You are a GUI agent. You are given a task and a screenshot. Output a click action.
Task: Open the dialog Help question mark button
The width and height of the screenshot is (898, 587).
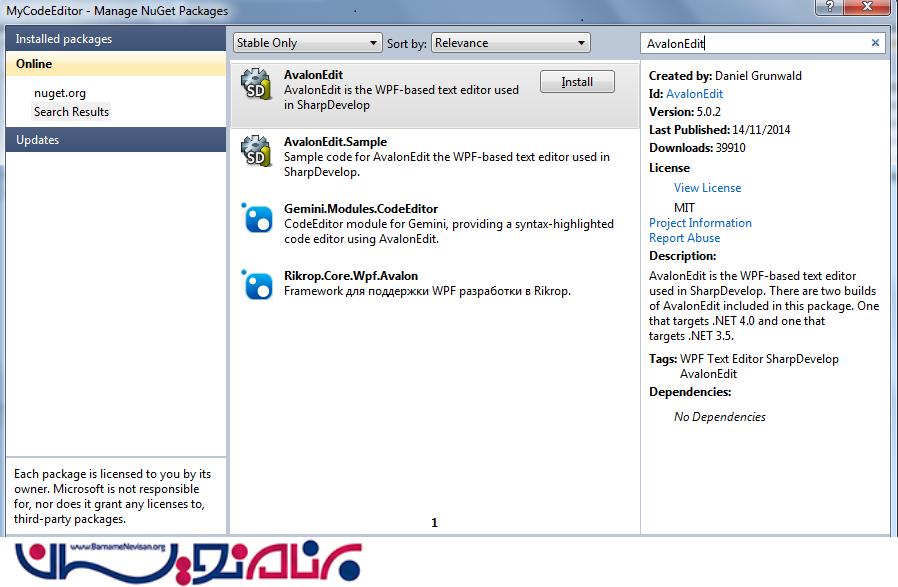click(x=830, y=7)
